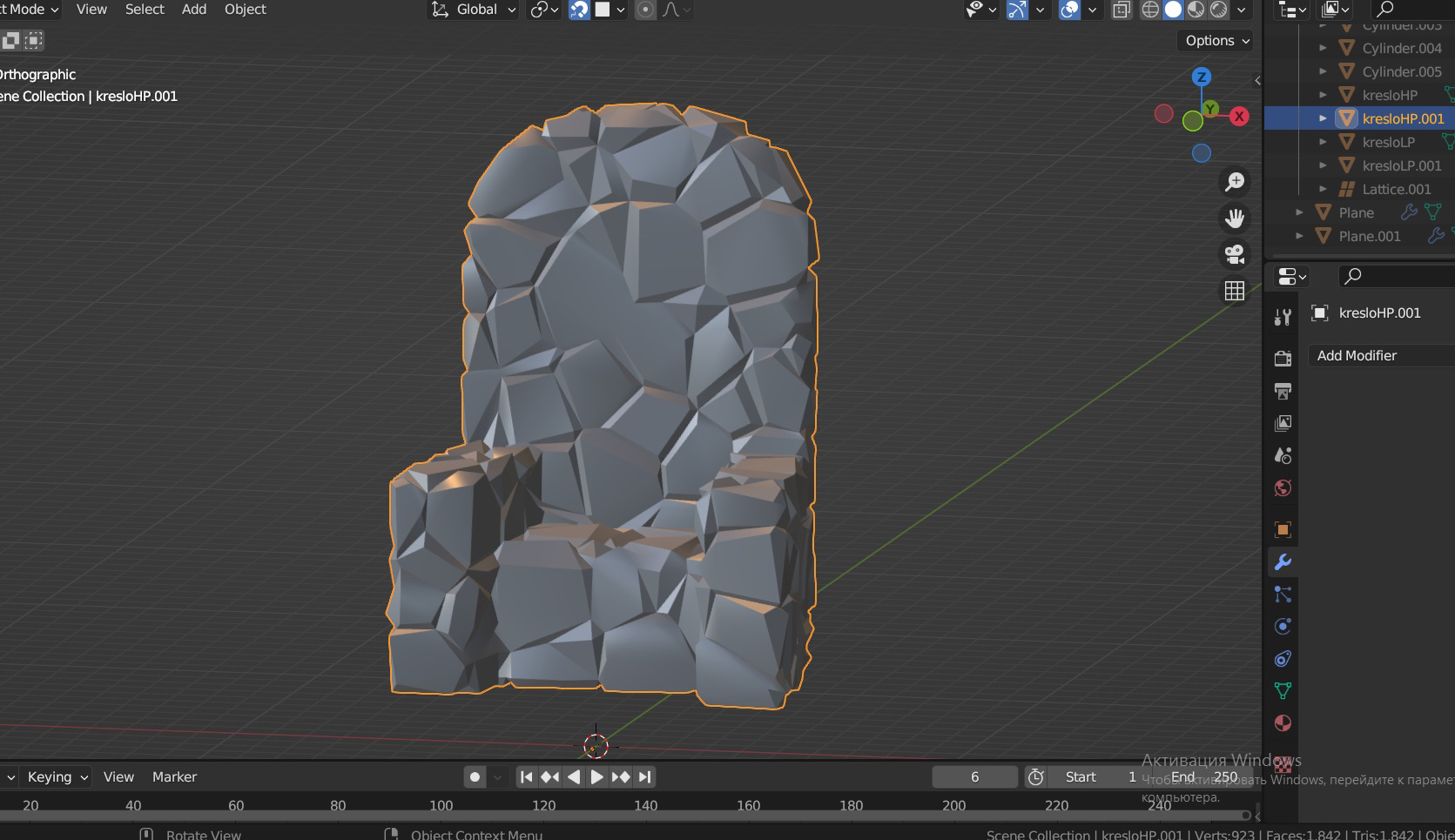The height and width of the screenshot is (840, 1455).
Task: Open the Material properties tab icon
Action: coord(1283,723)
